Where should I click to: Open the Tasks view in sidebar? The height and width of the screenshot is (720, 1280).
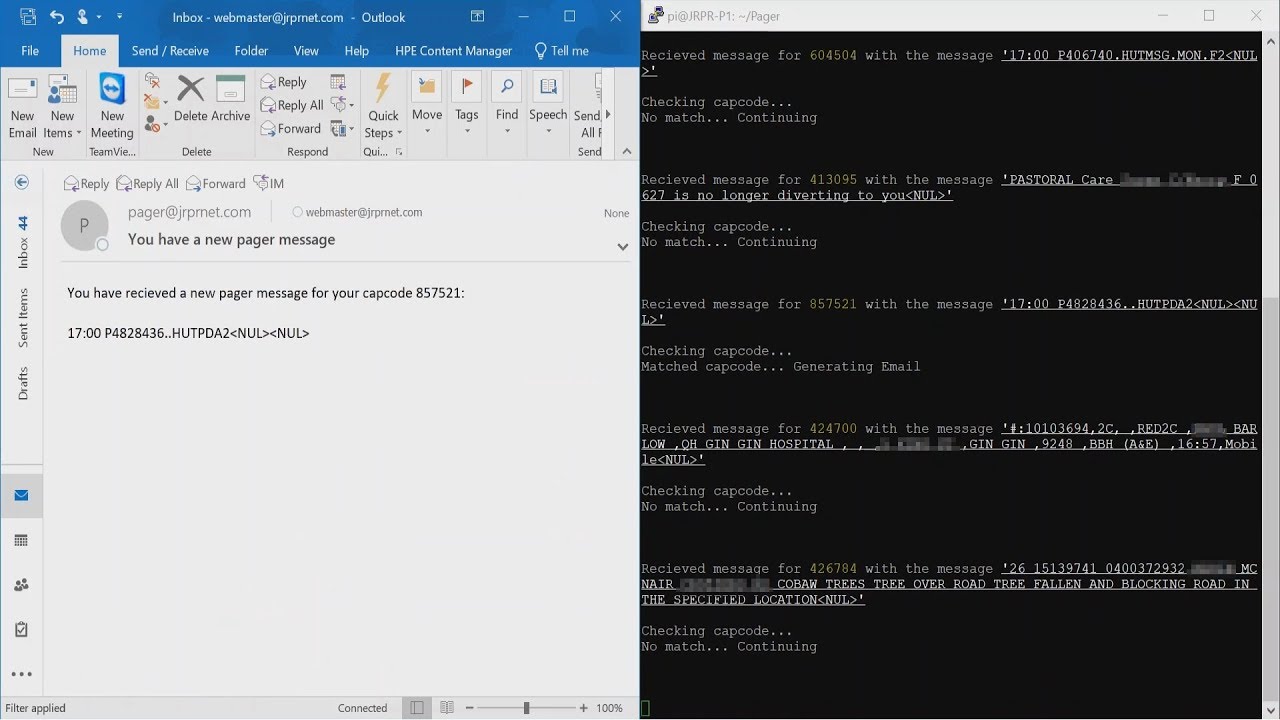(x=21, y=629)
